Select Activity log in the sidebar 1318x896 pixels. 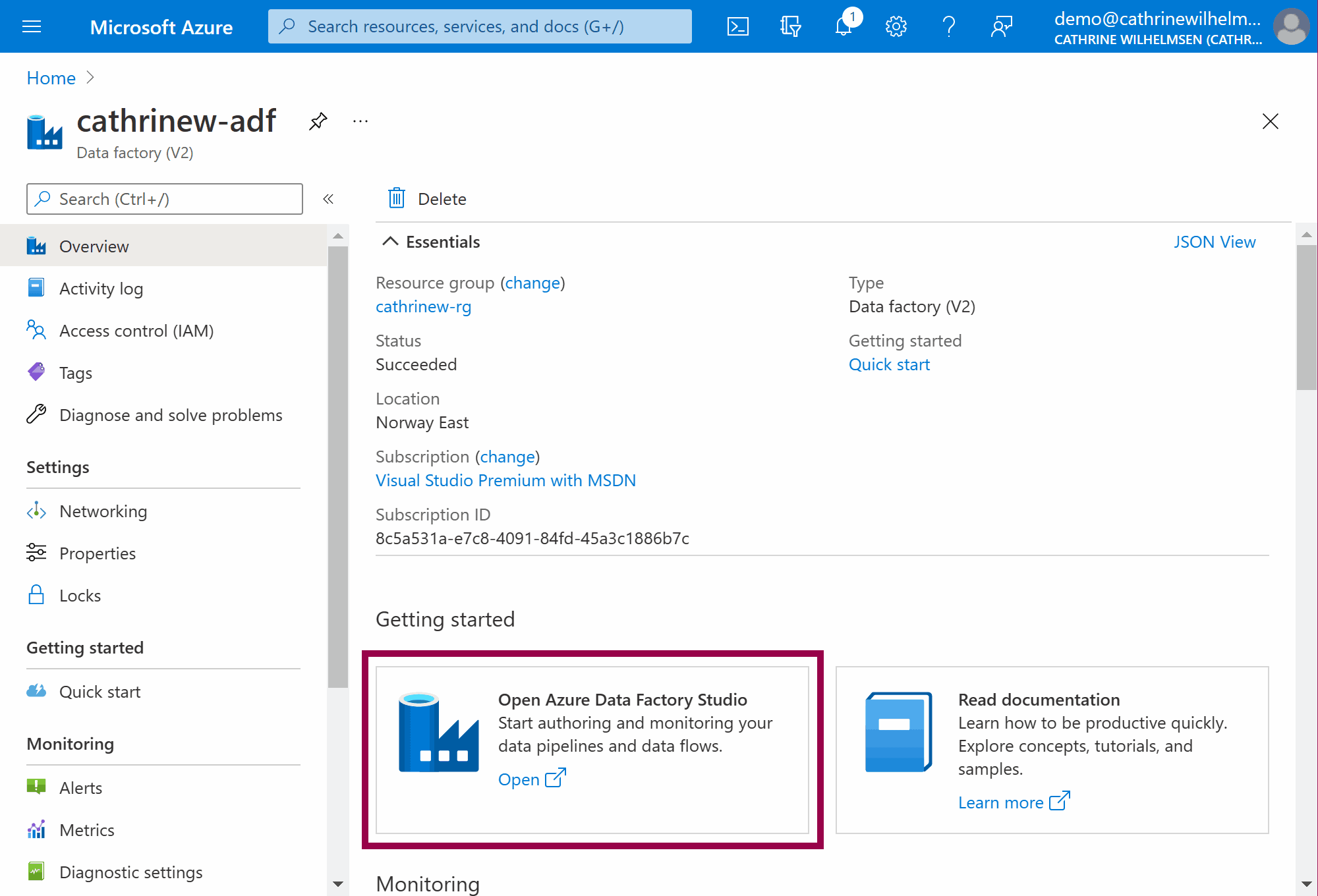101,289
